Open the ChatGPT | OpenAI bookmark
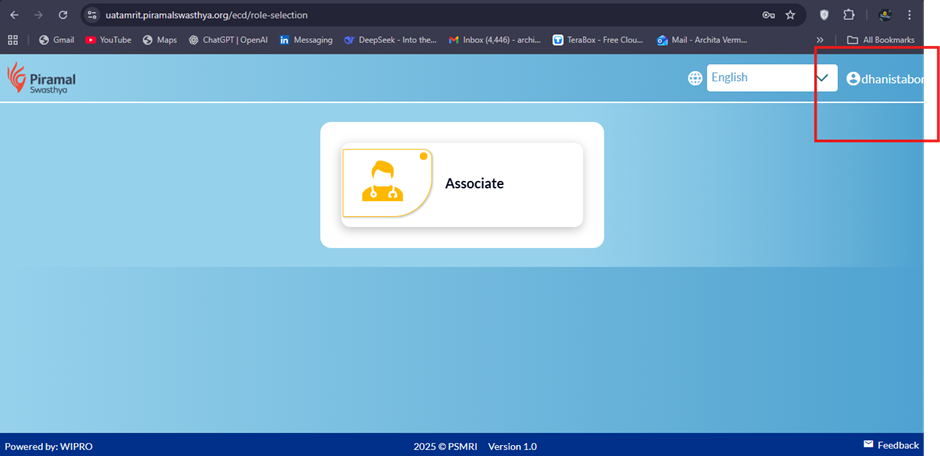This screenshot has width=940, height=456. point(227,40)
